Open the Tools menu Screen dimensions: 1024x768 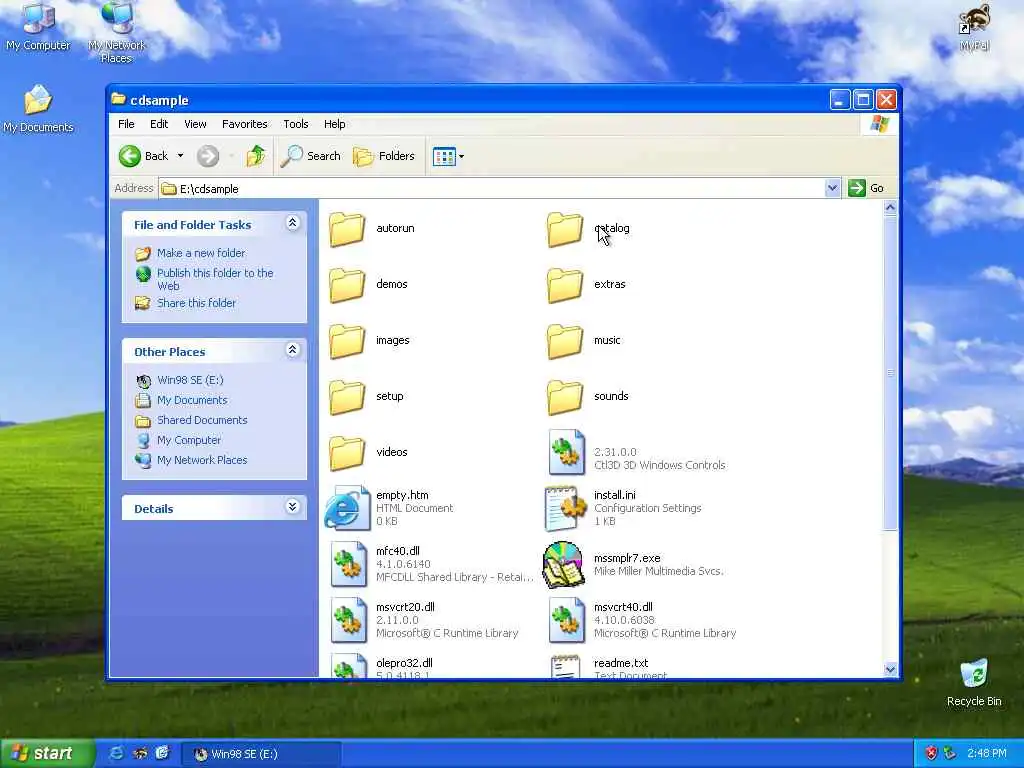296,124
